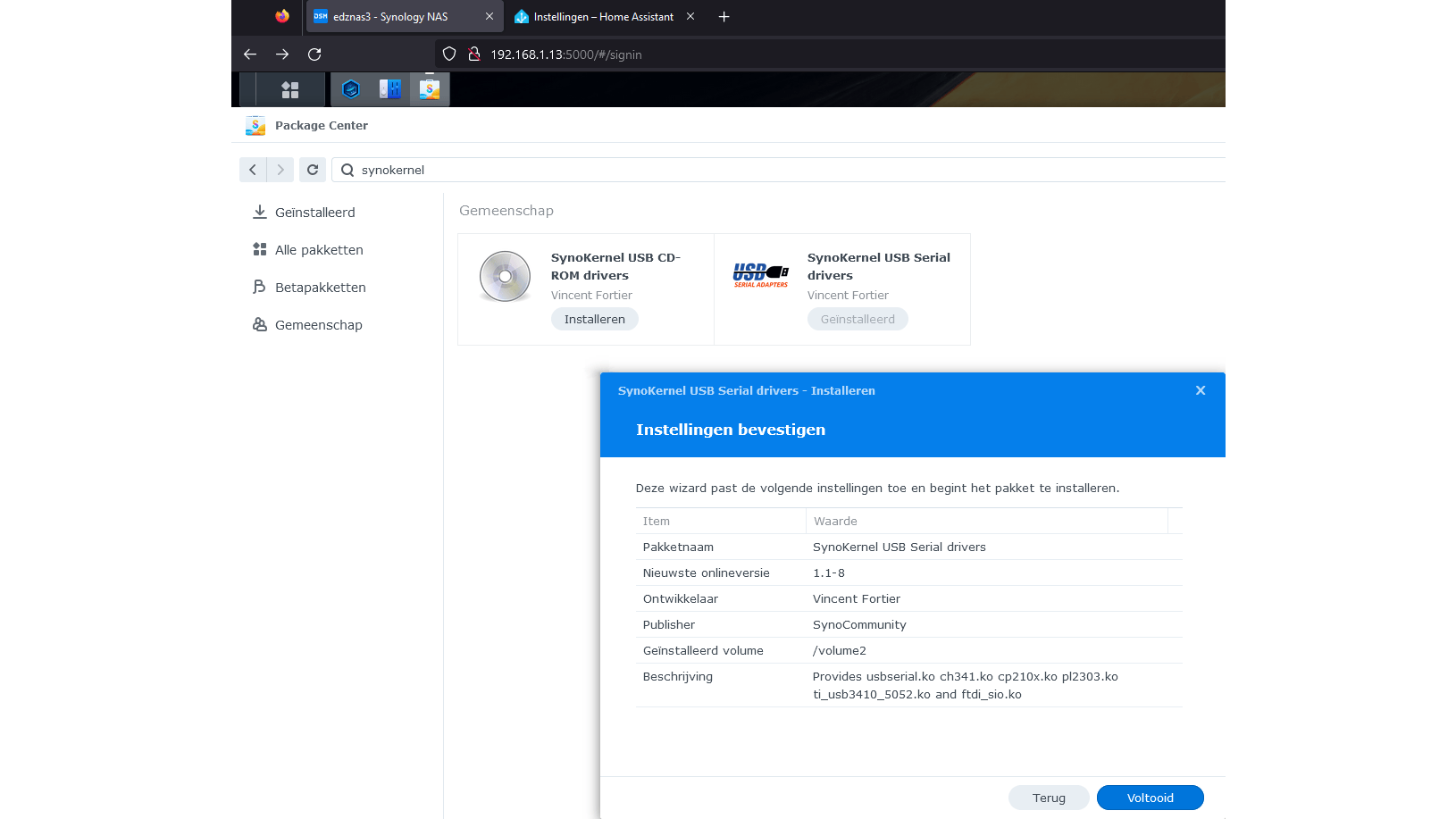Click the Package Center back chevron
This screenshot has width=1456, height=819.
[253, 170]
